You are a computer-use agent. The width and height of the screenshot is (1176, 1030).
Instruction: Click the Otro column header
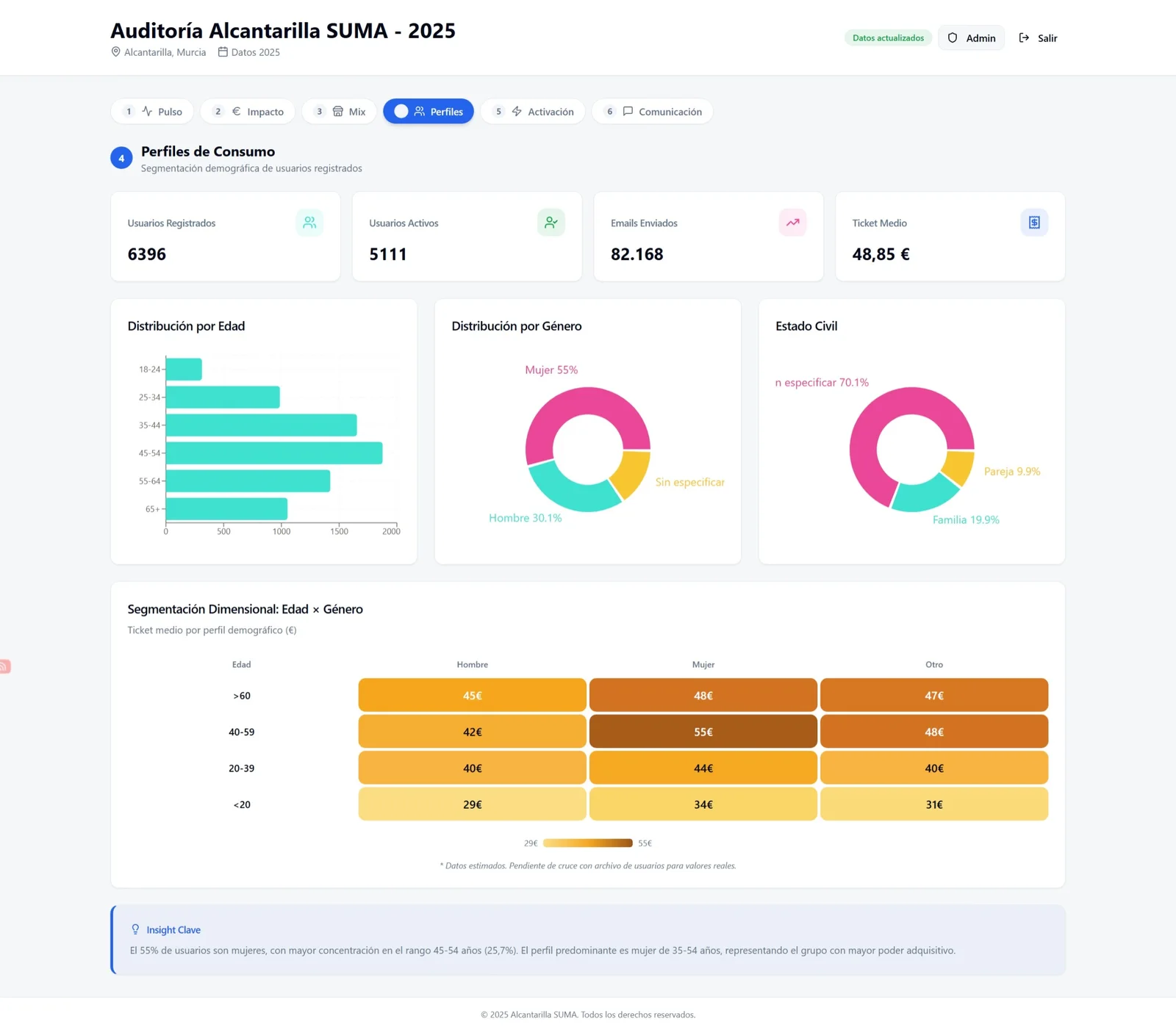934,665
